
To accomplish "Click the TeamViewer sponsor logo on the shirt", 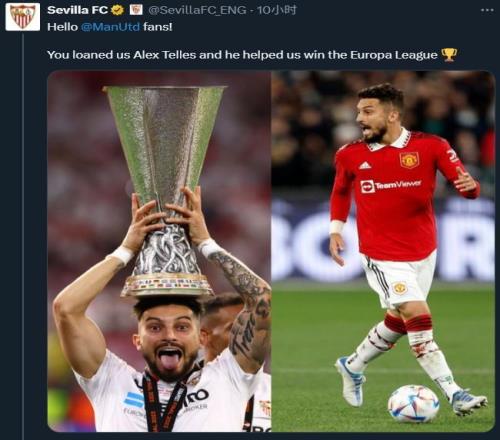I will tap(391, 186).
